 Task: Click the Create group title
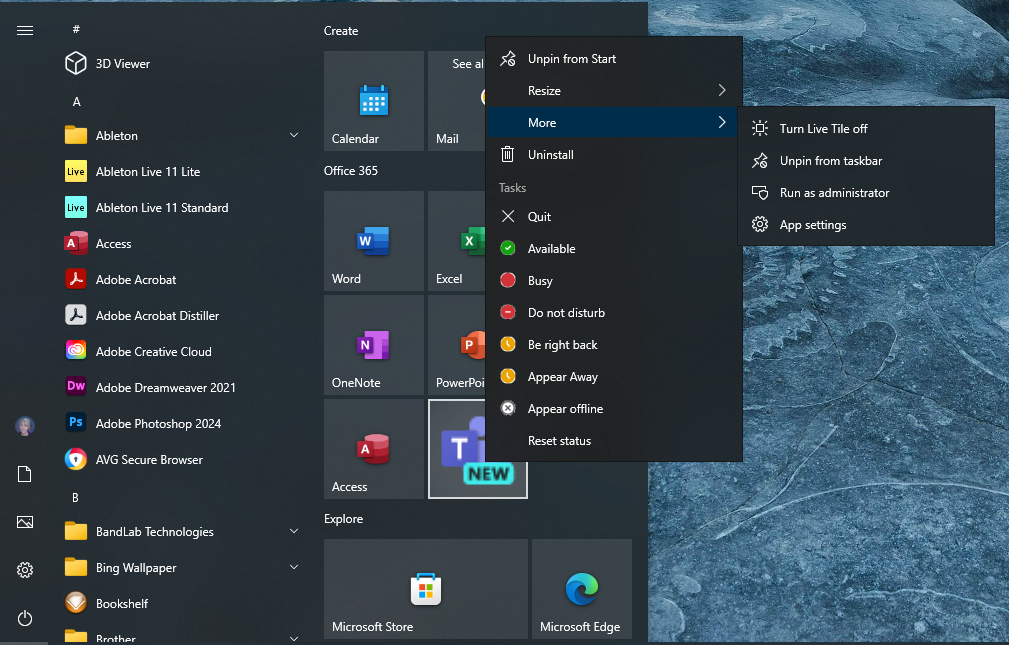click(341, 31)
